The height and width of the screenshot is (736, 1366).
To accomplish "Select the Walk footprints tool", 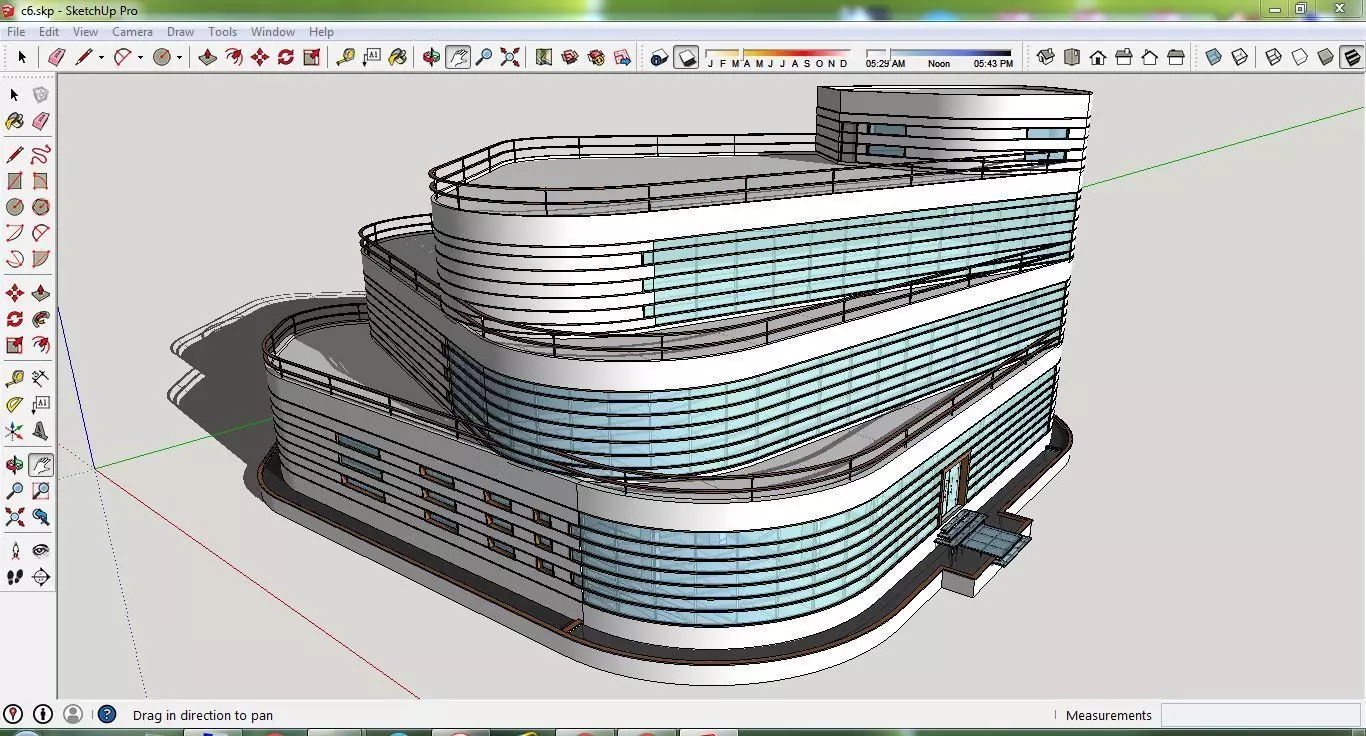I will point(14,577).
